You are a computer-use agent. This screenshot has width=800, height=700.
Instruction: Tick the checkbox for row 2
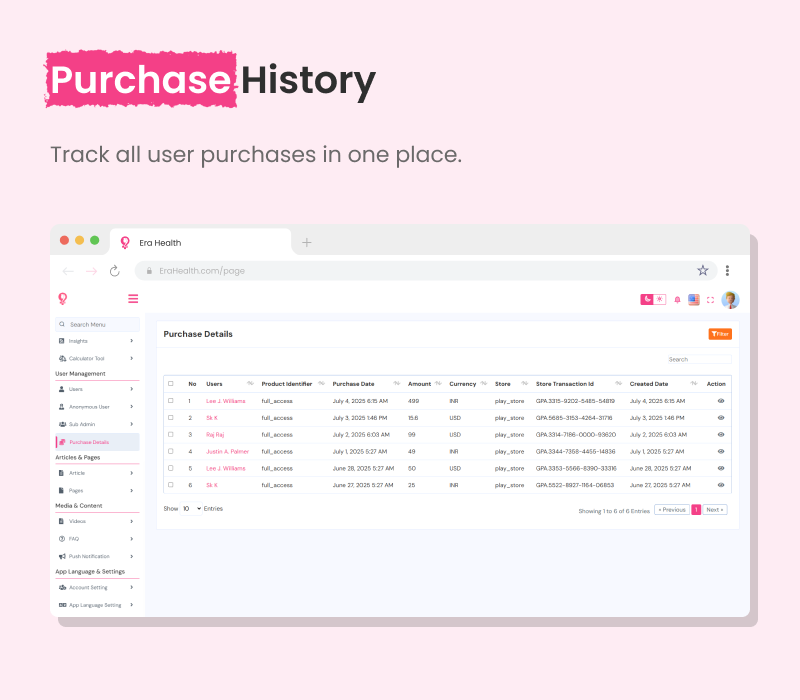pyautogui.click(x=171, y=417)
